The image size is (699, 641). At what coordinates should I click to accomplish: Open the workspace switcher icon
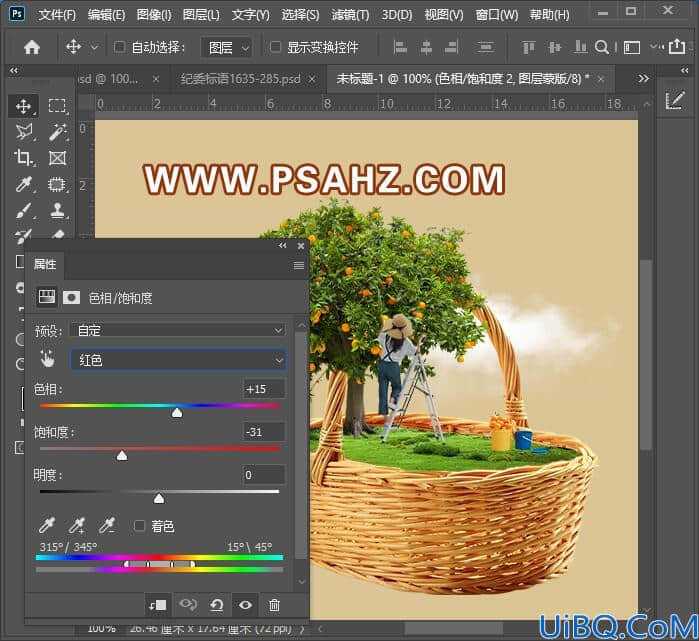point(632,47)
